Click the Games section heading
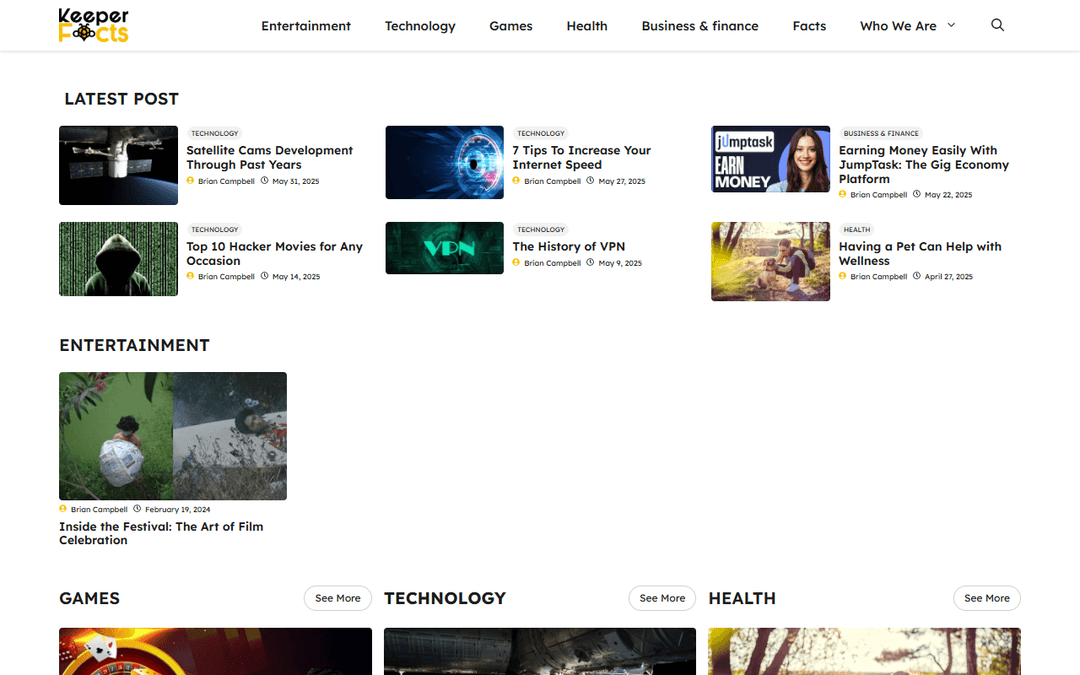Viewport: 1080px width, 675px height. pos(90,599)
